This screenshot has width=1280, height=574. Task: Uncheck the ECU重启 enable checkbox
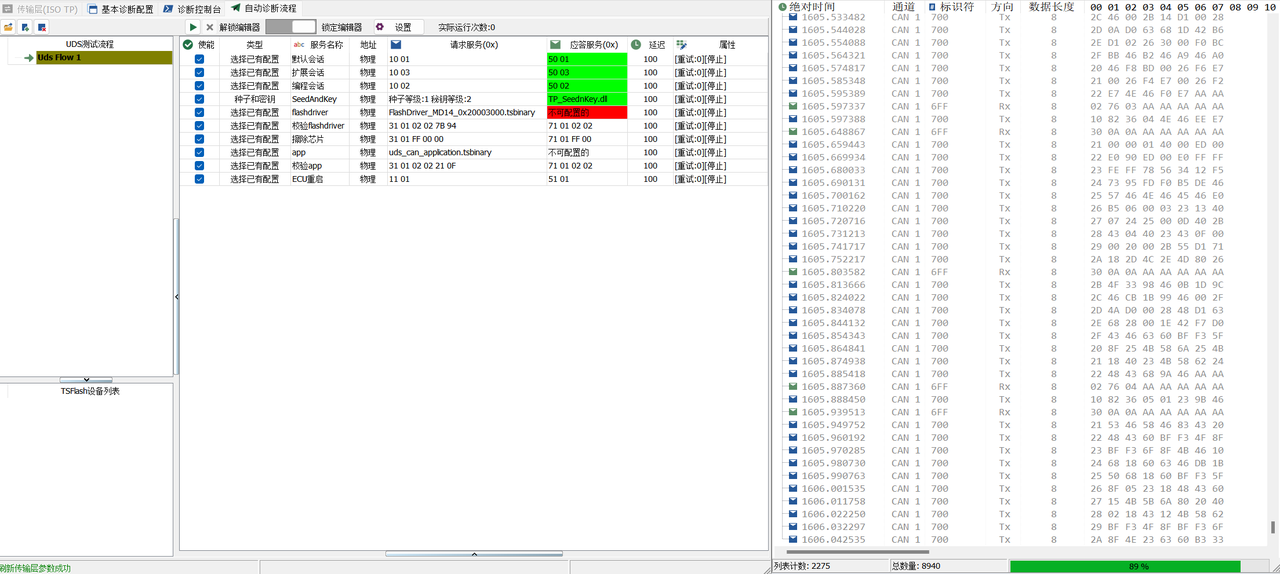200,179
